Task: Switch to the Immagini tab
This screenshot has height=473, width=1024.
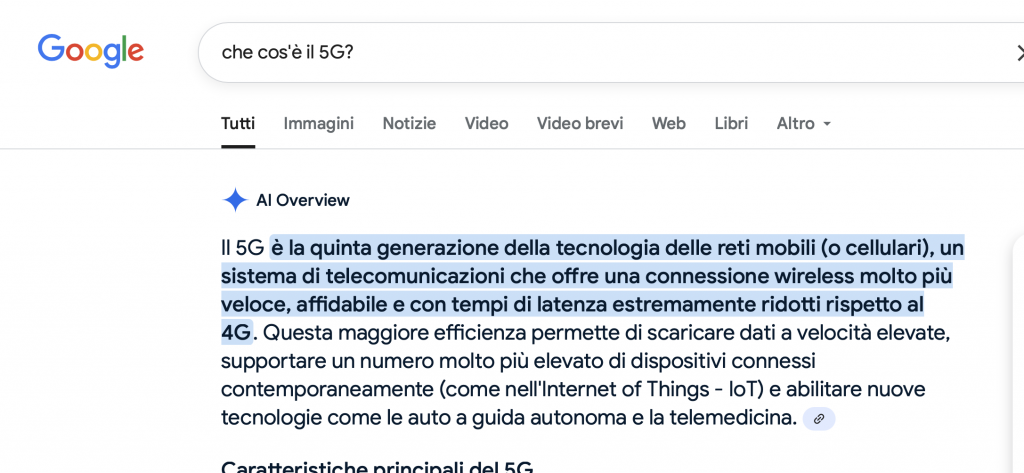Action: click(x=319, y=123)
